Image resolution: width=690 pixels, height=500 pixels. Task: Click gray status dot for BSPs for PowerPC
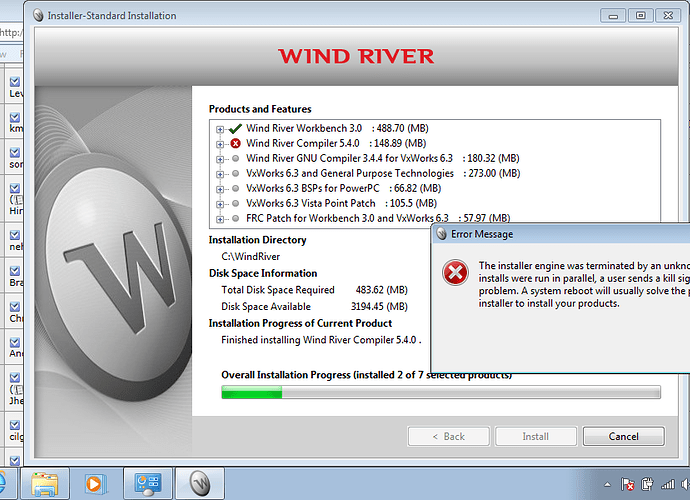point(236,188)
